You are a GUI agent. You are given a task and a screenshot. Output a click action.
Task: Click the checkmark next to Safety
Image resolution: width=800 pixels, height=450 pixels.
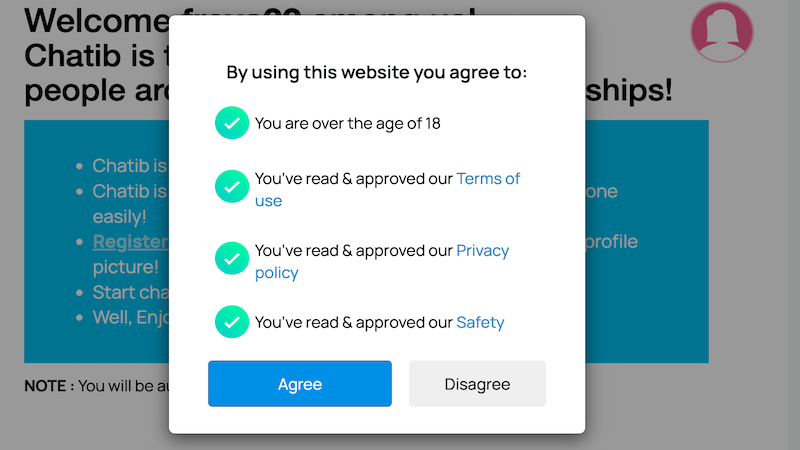[x=231, y=322]
